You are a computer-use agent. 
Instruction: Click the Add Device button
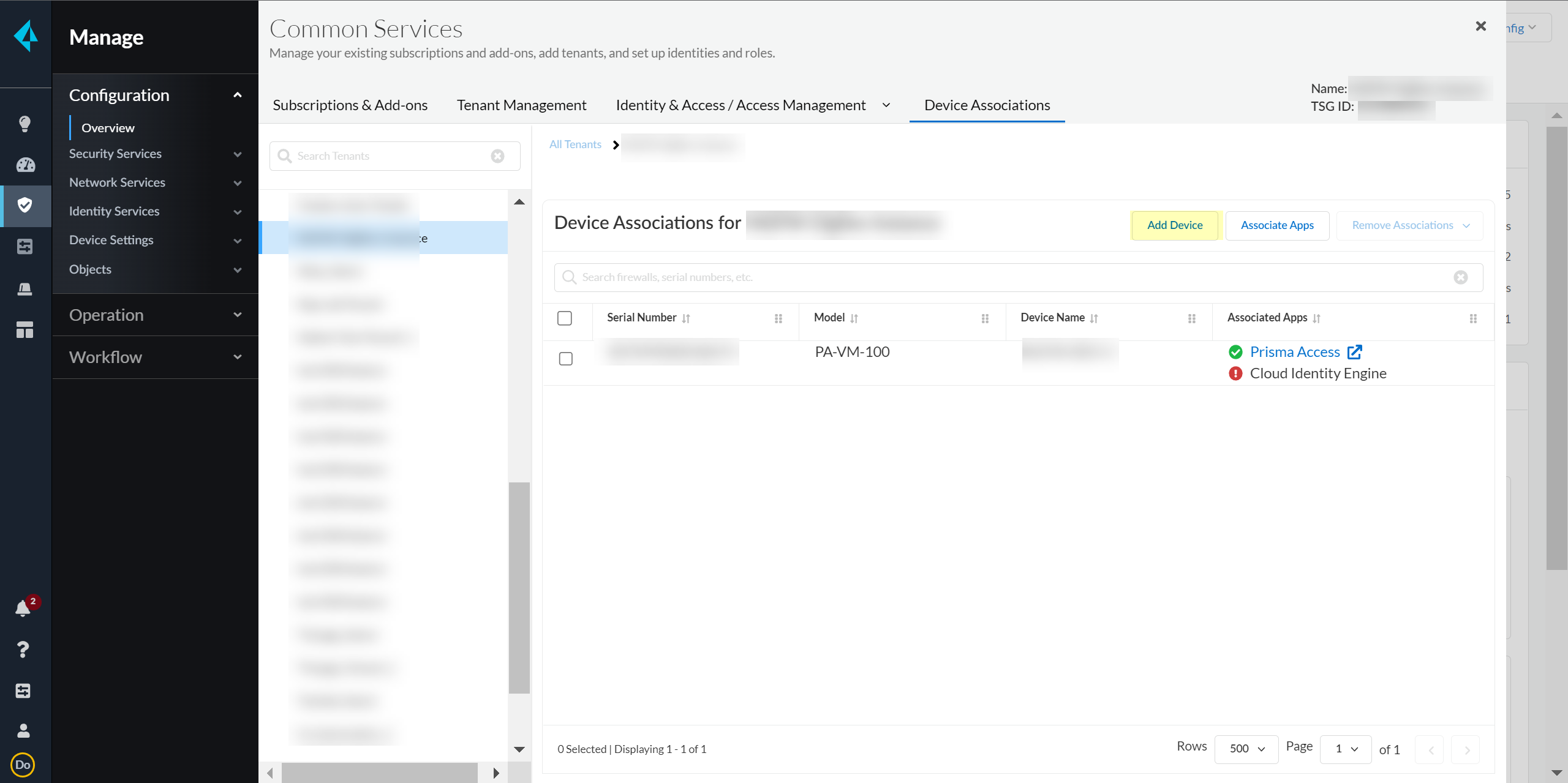pyautogui.click(x=1174, y=225)
